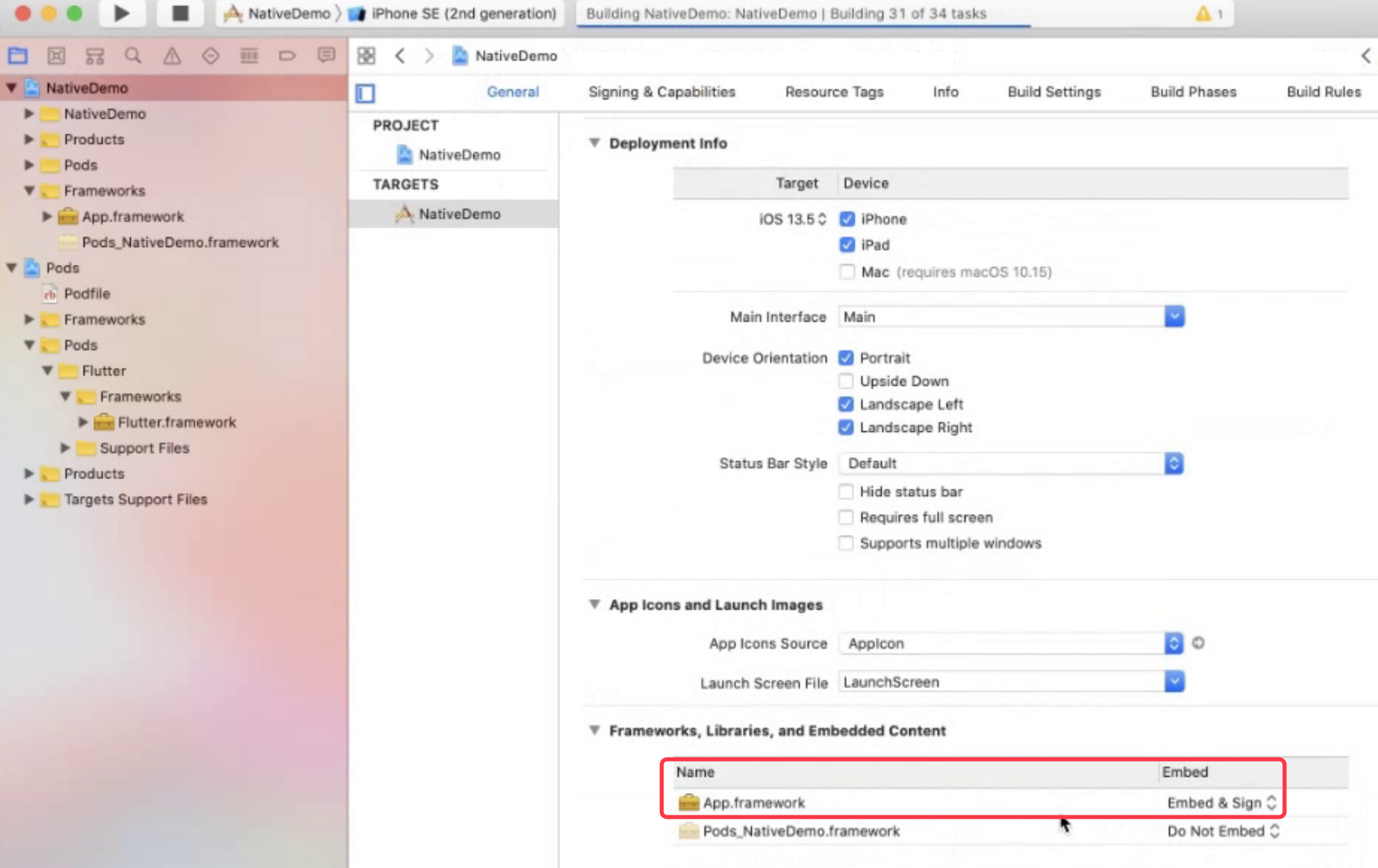
Task: Expand Targets Support Files folder
Action: (x=29, y=499)
